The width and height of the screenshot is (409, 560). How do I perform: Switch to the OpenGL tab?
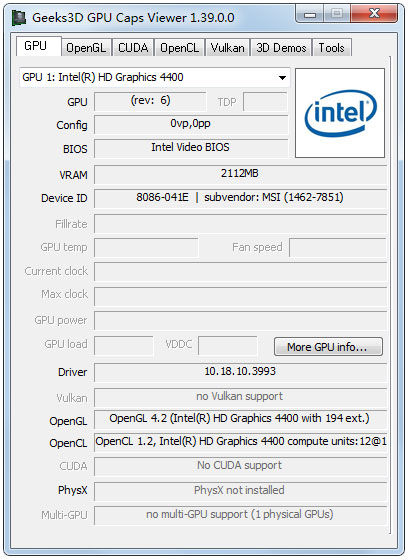(86, 48)
